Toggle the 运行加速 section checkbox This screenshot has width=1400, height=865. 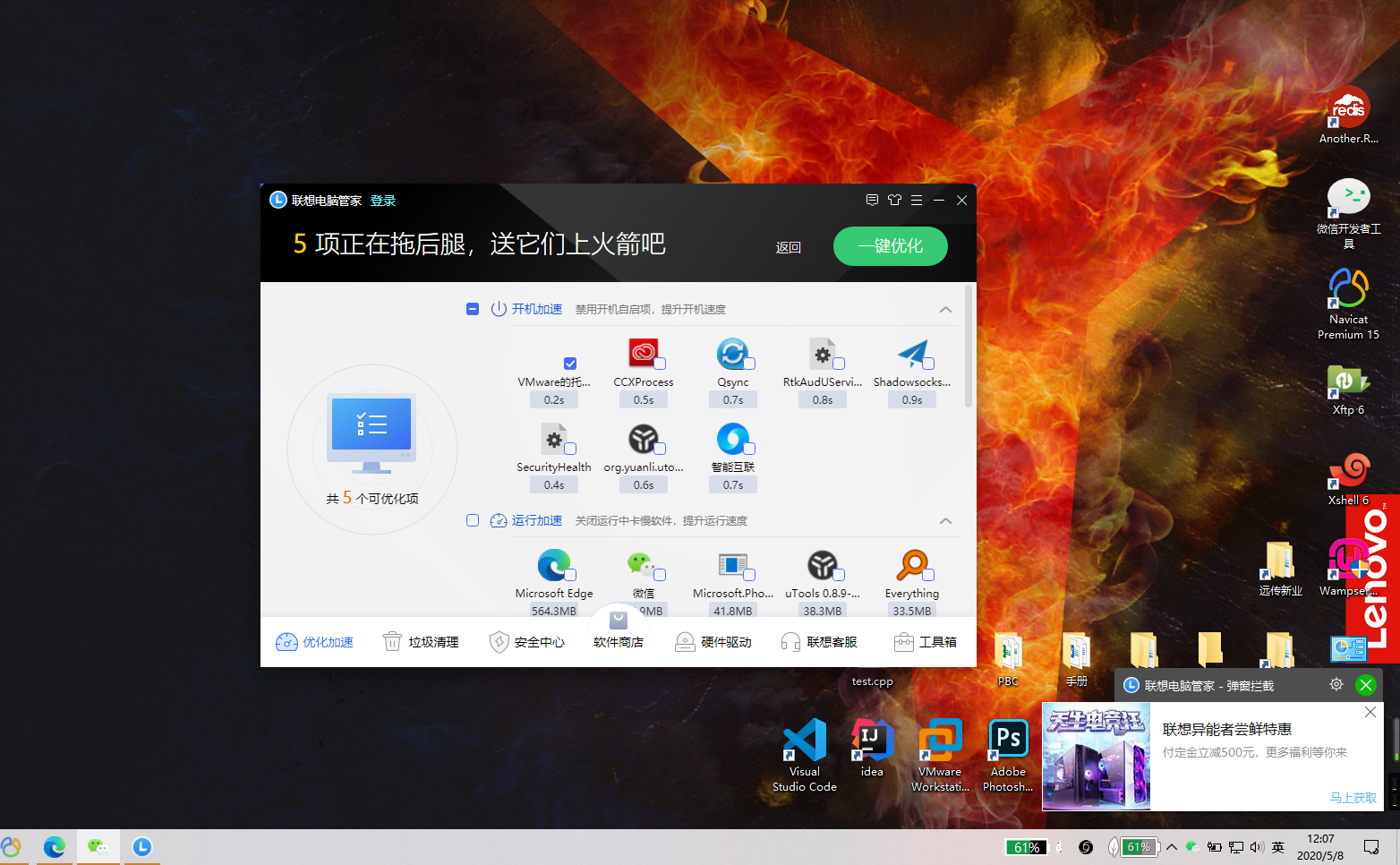473,520
